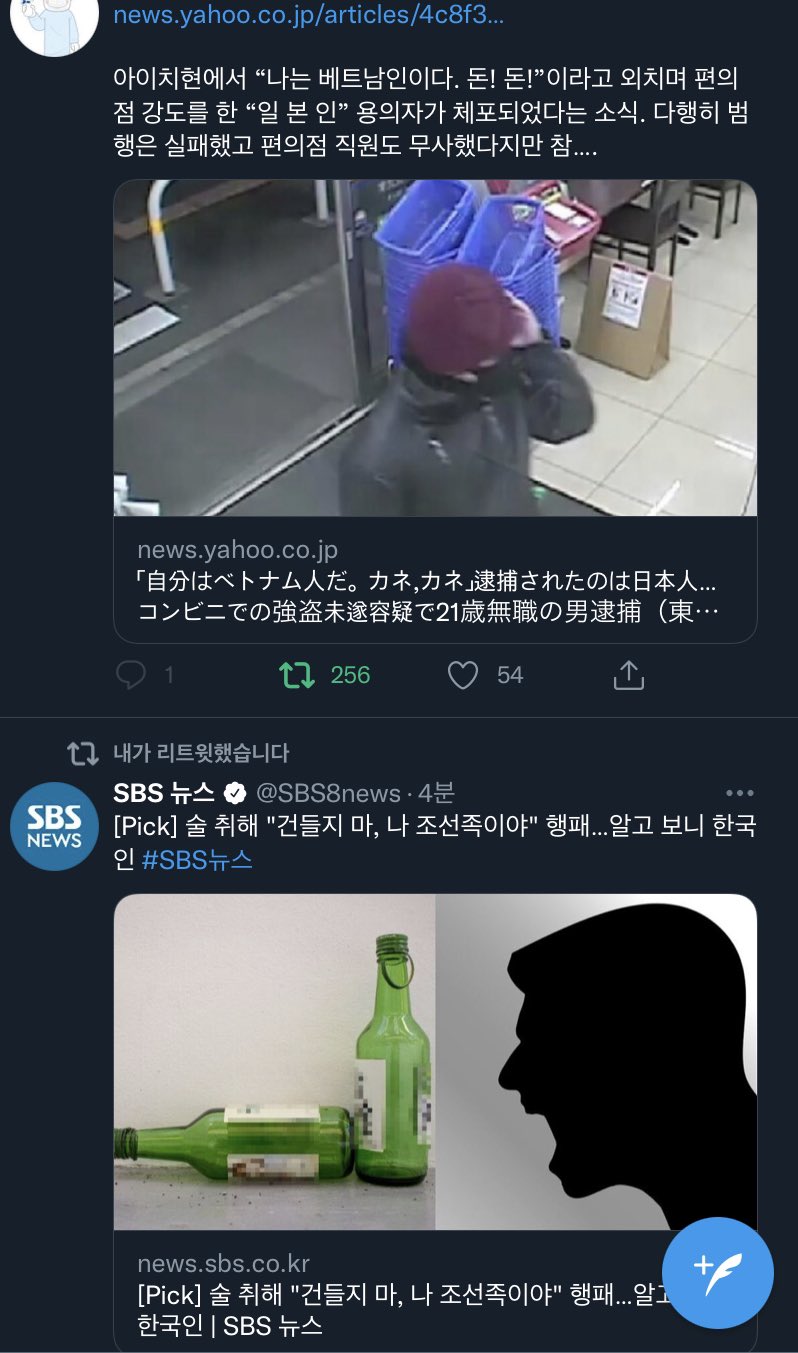The height and width of the screenshot is (1353, 798).
Task: Click the verified badge next to SBS 뉴스
Action: pos(235,794)
